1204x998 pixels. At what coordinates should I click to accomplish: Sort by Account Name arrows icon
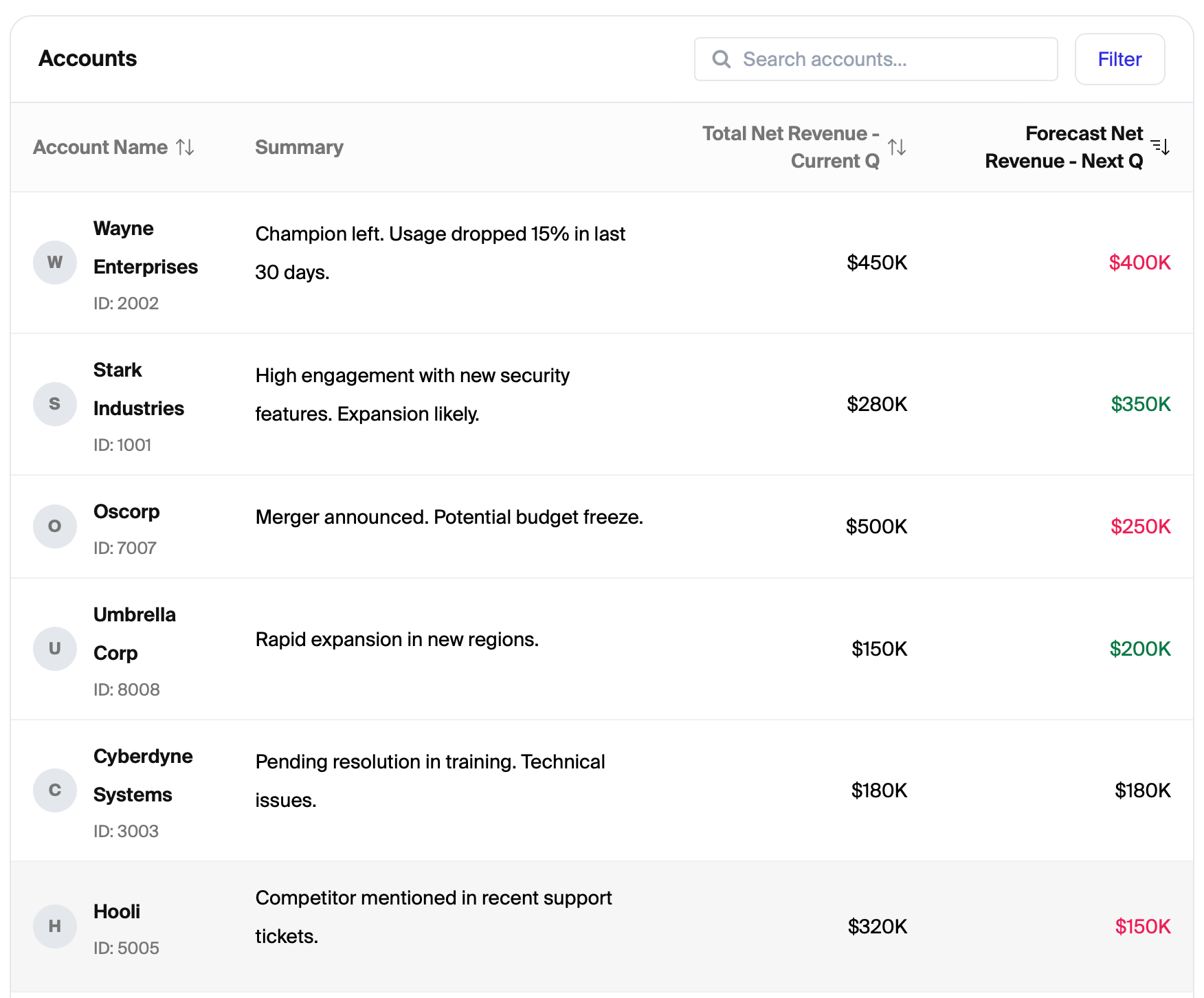[x=185, y=147]
